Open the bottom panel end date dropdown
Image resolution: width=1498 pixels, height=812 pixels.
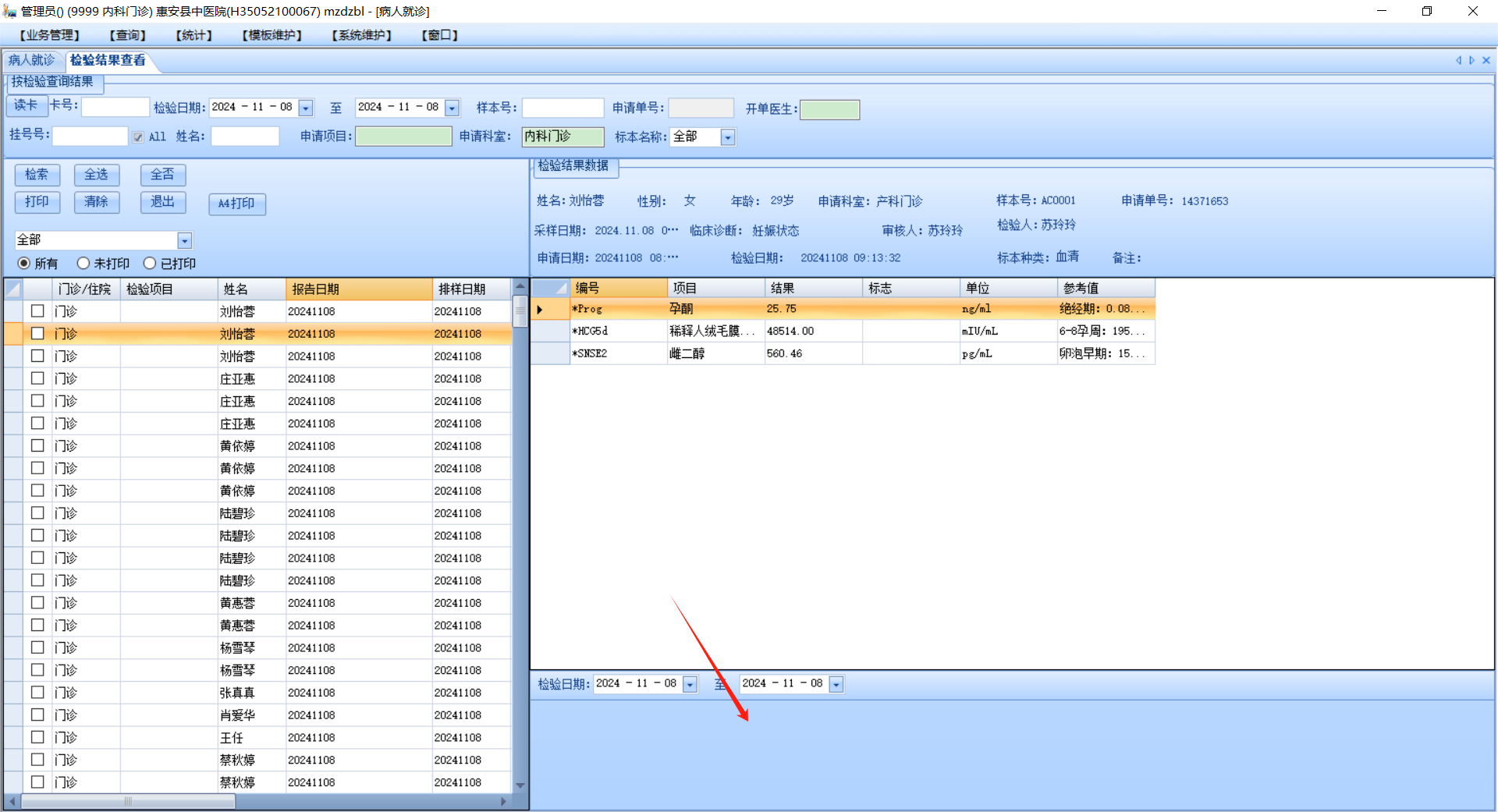(x=836, y=685)
